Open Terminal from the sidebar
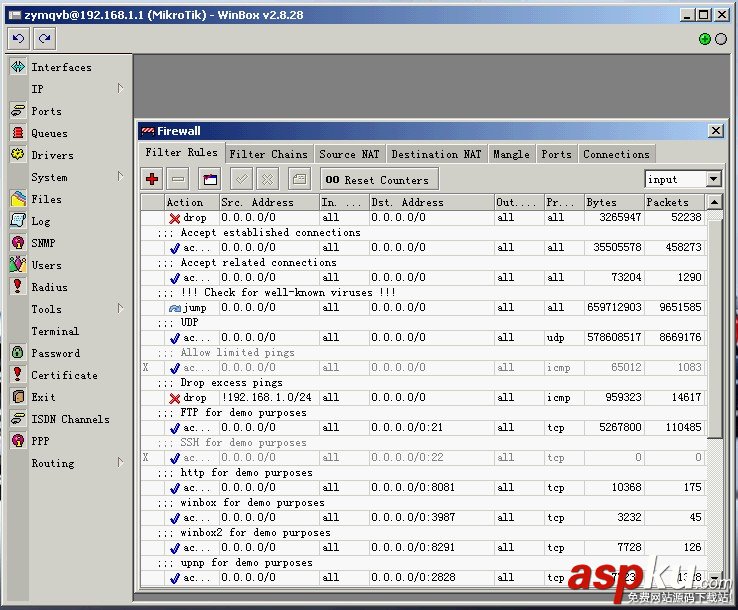Image resolution: width=738 pixels, height=610 pixels. [x=55, y=331]
